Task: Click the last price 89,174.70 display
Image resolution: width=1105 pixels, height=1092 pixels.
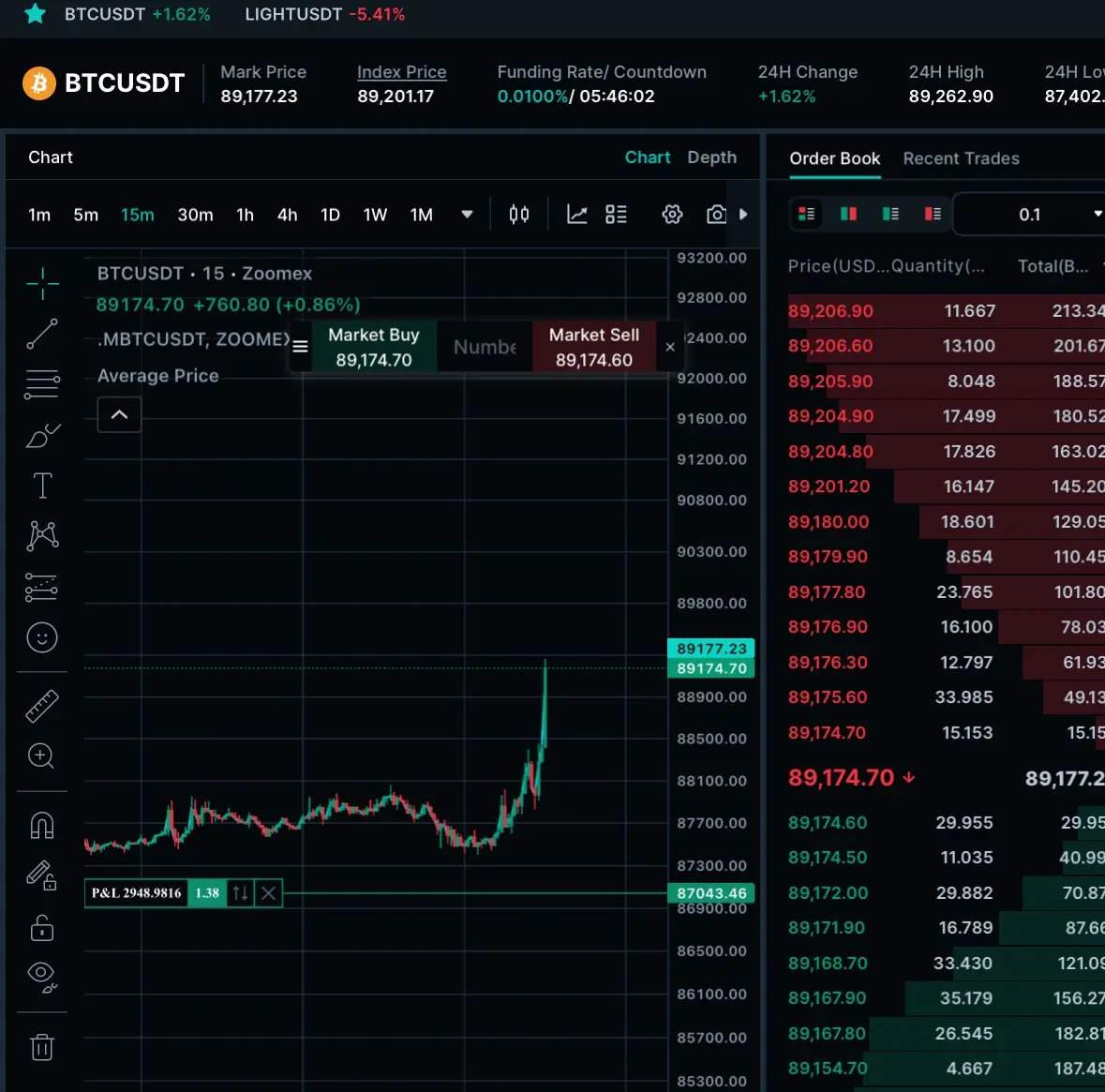Action: (x=842, y=778)
